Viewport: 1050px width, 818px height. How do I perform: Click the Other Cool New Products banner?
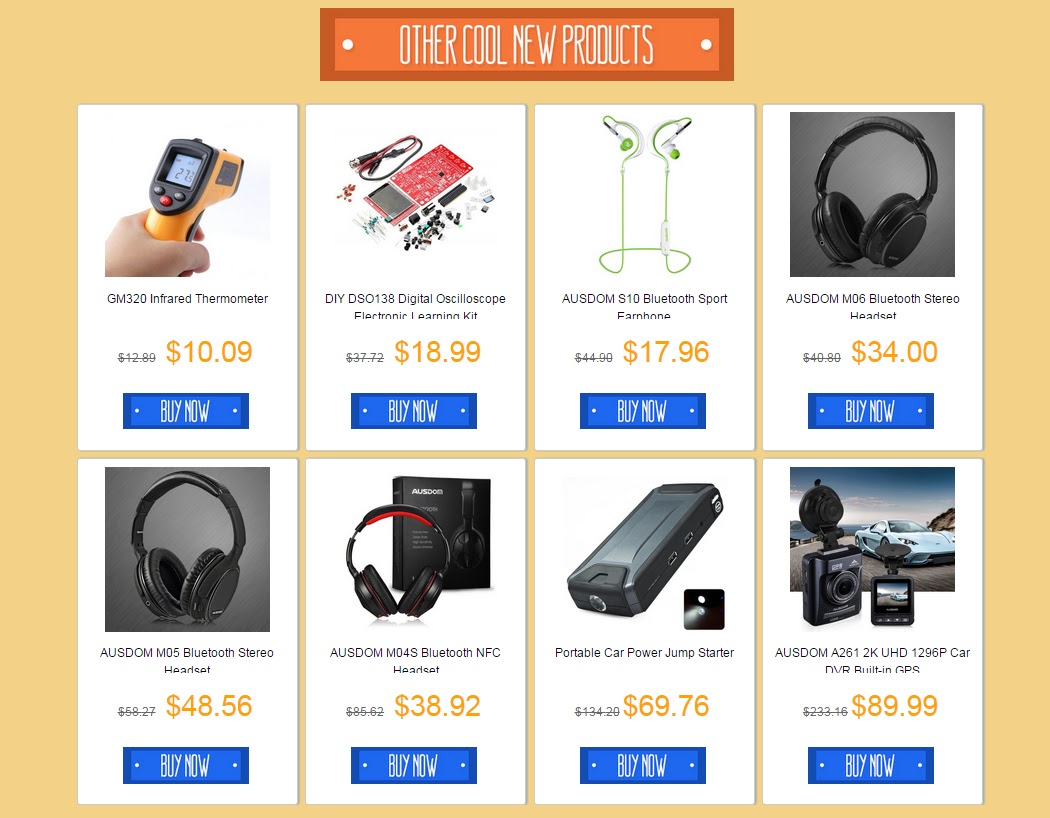(527, 45)
